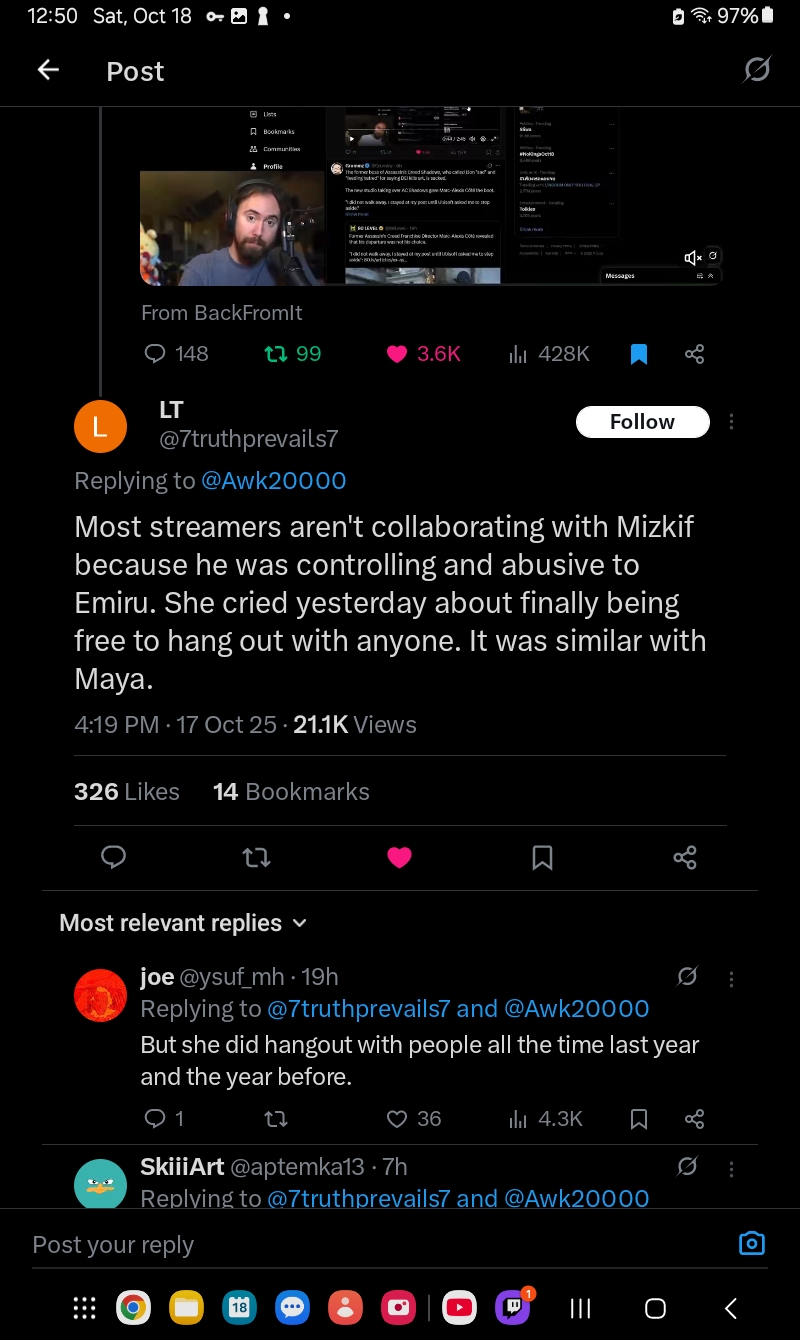This screenshot has height=1340, width=800.
Task: Open more options on joe's reply
Action: (732, 978)
